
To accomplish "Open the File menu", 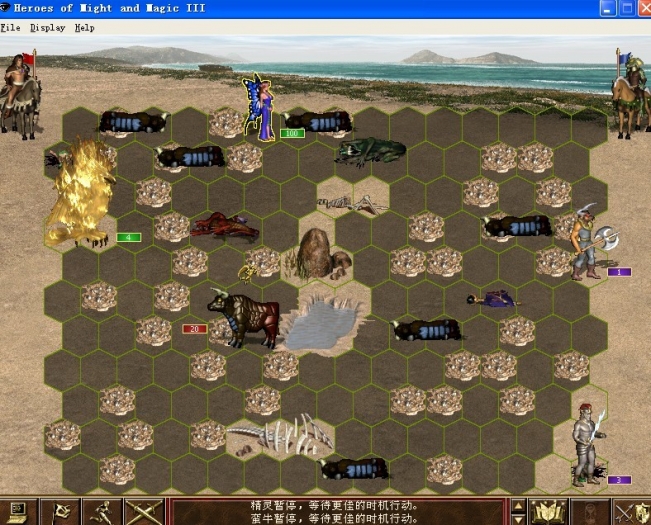I will tap(10, 28).
